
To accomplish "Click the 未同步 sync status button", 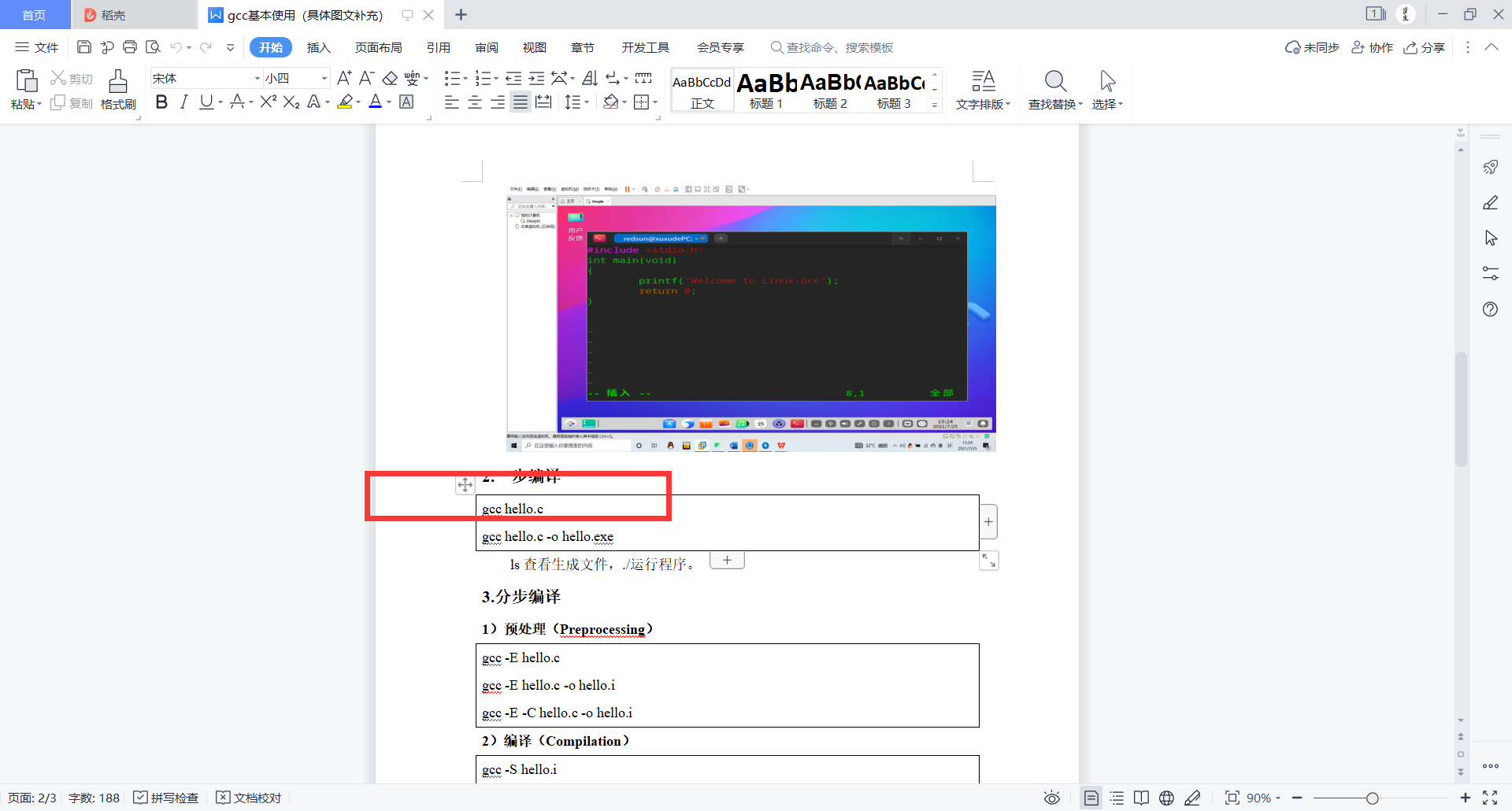I will click(1312, 47).
